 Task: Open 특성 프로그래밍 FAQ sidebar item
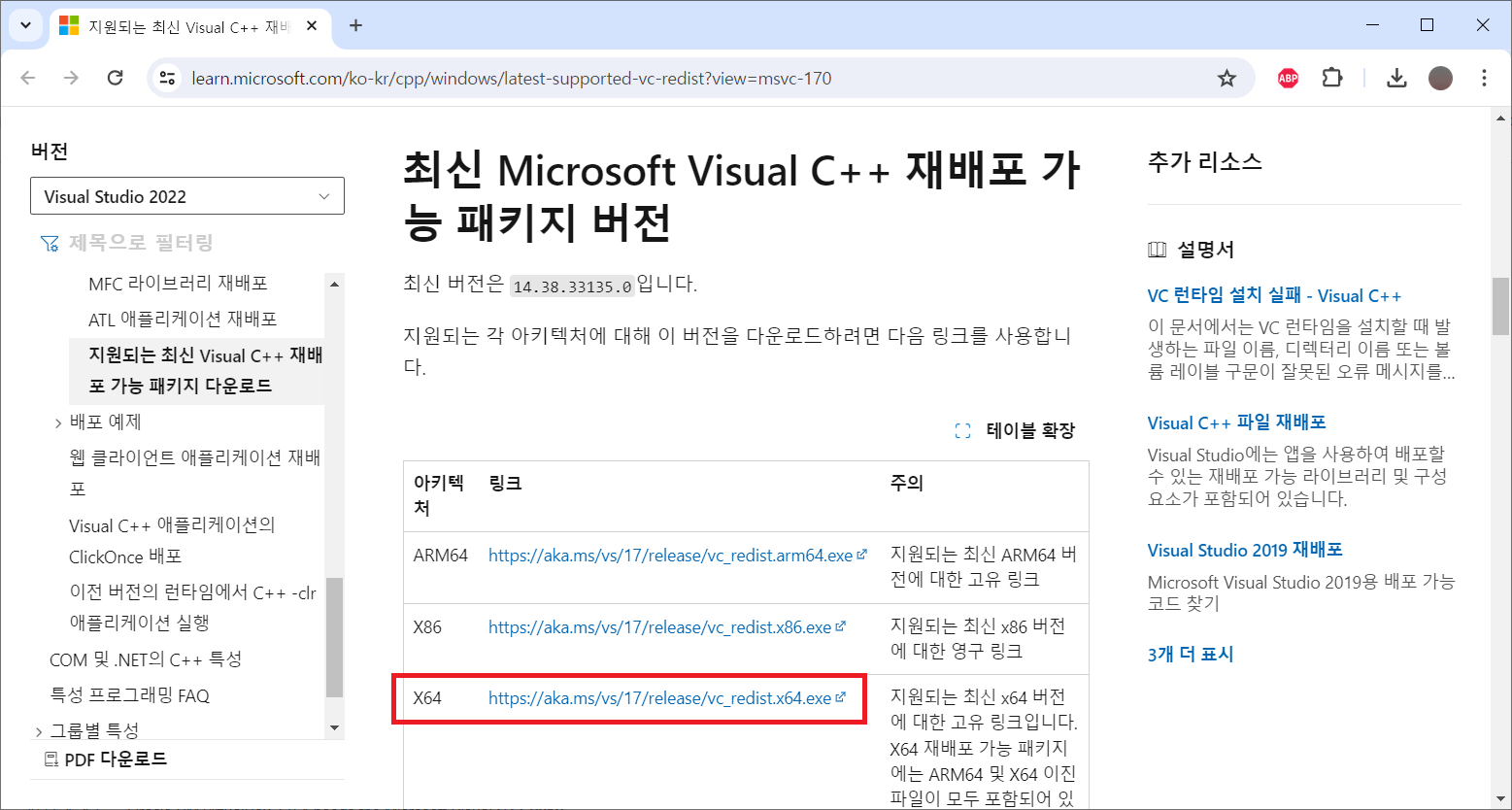coord(129,695)
